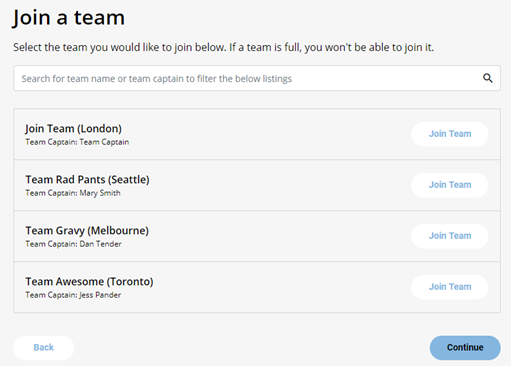The height and width of the screenshot is (366, 511).
Task: Click the captain line under the London listing
Action: (77, 142)
